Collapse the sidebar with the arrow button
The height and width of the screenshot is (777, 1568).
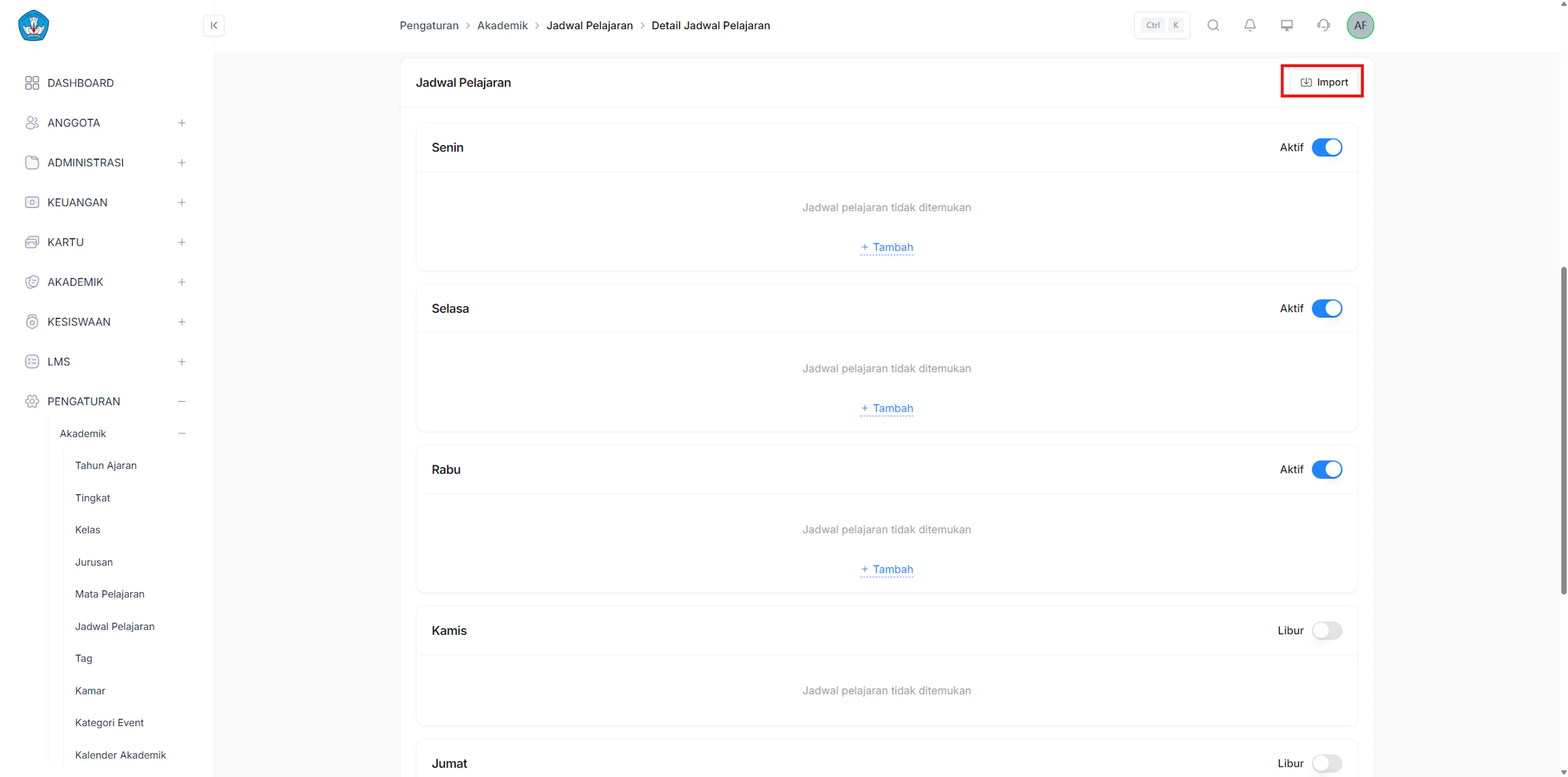pyautogui.click(x=214, y=26)
